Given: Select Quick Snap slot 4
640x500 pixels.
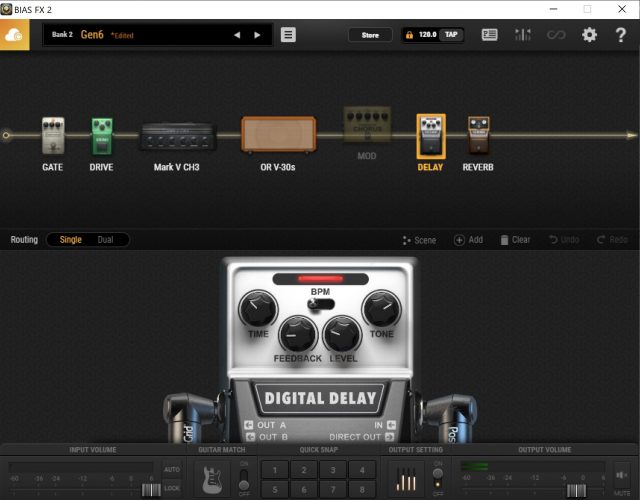Looking at the screenshot, I should (x=362, y=470).
